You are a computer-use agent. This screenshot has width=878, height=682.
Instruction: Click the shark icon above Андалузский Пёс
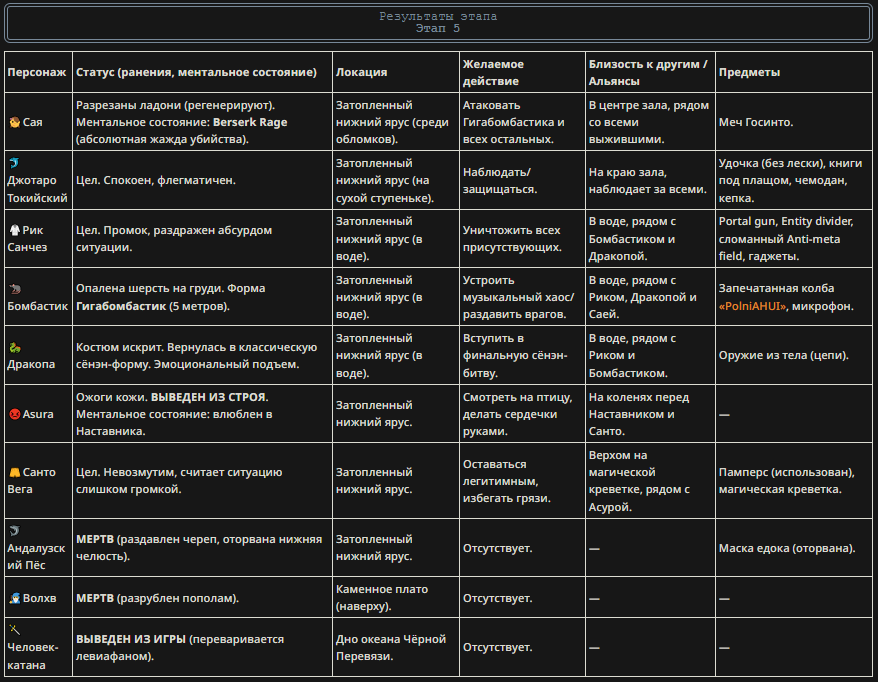(x=15, y=531)
